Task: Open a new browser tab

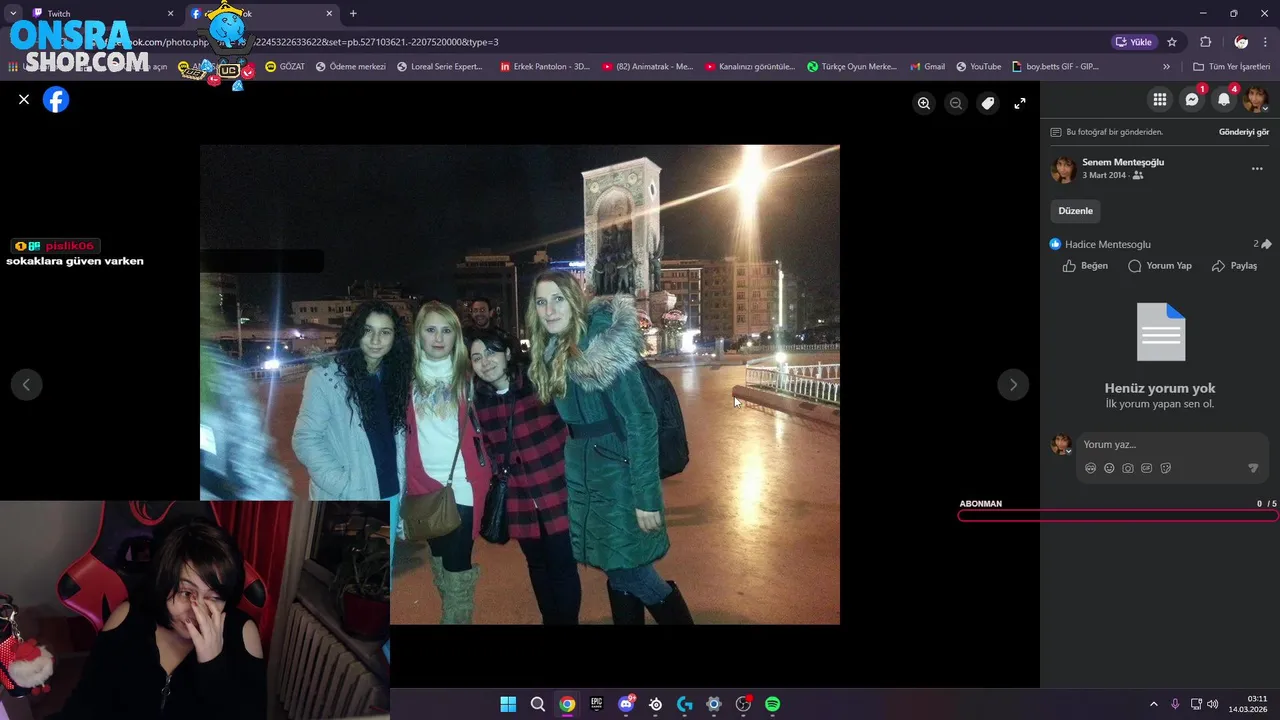Action: pyautogui.click(x=353, y=14)
